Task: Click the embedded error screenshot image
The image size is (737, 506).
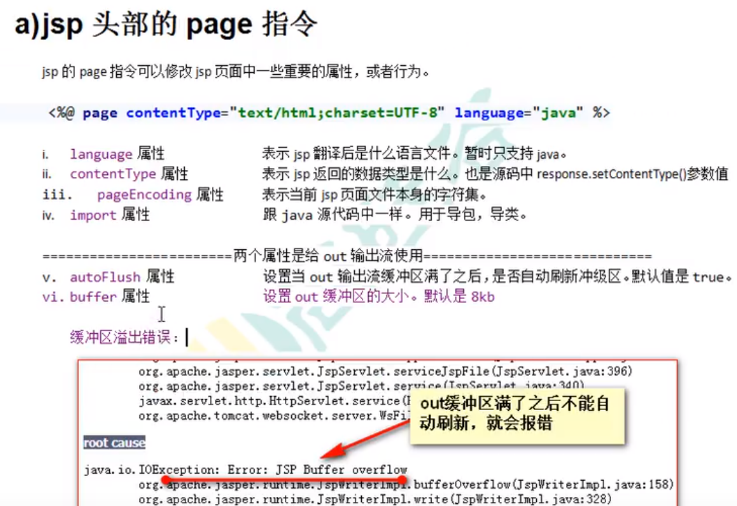Action: 378,433
